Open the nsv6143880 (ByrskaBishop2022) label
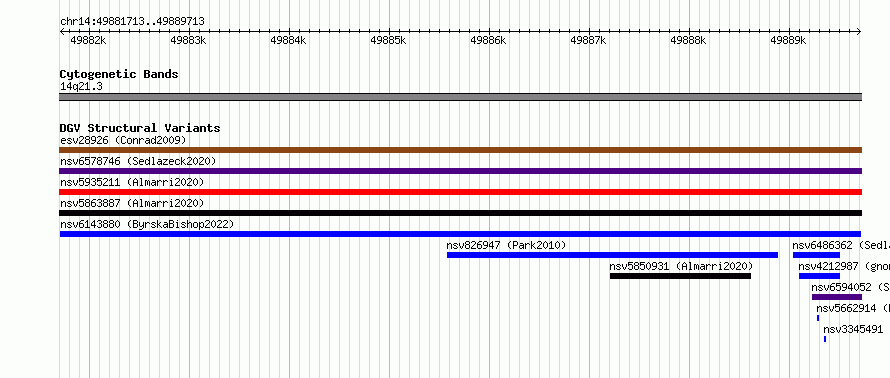 [147, 224]
